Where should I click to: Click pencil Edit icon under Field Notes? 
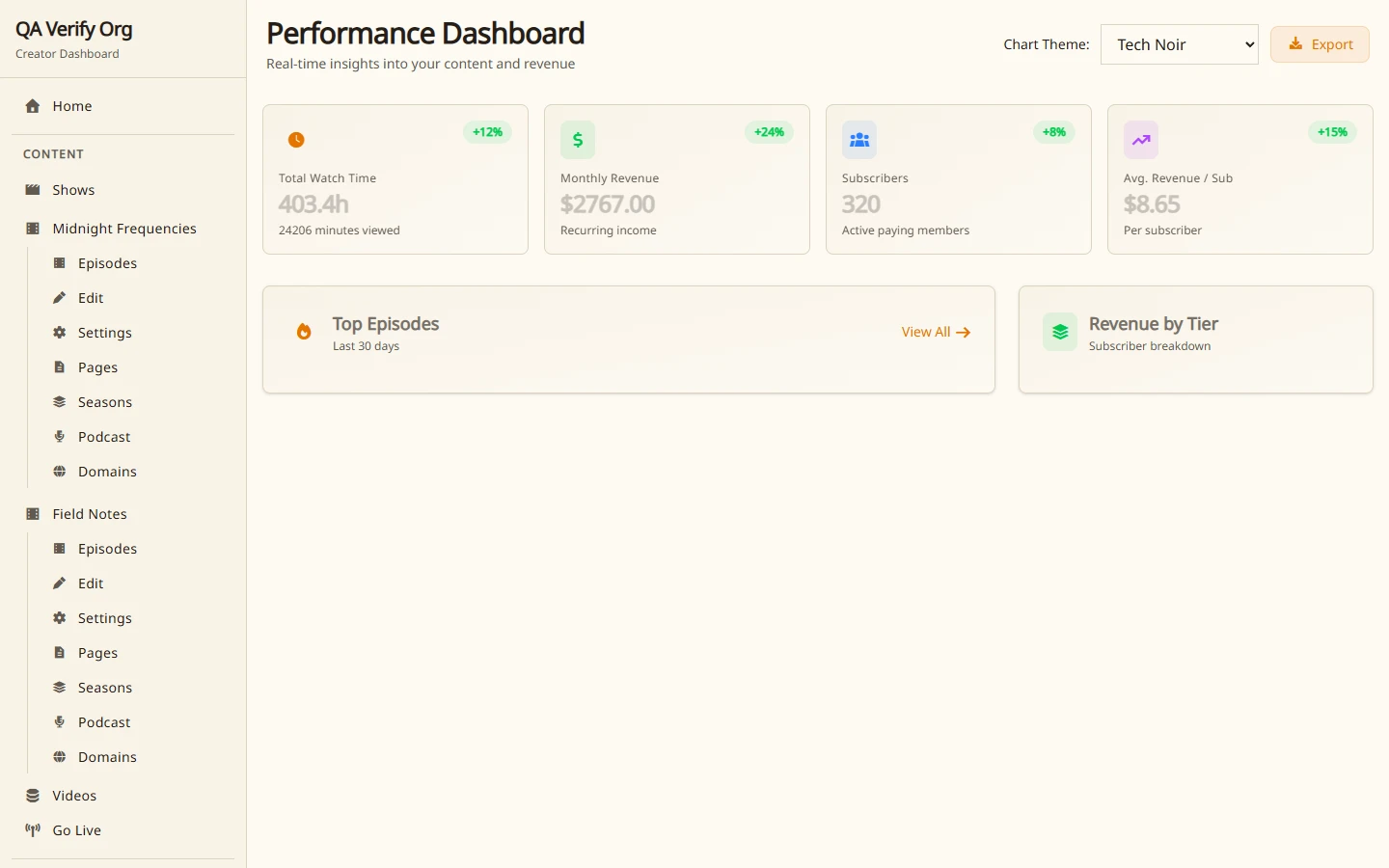(59, 583)
